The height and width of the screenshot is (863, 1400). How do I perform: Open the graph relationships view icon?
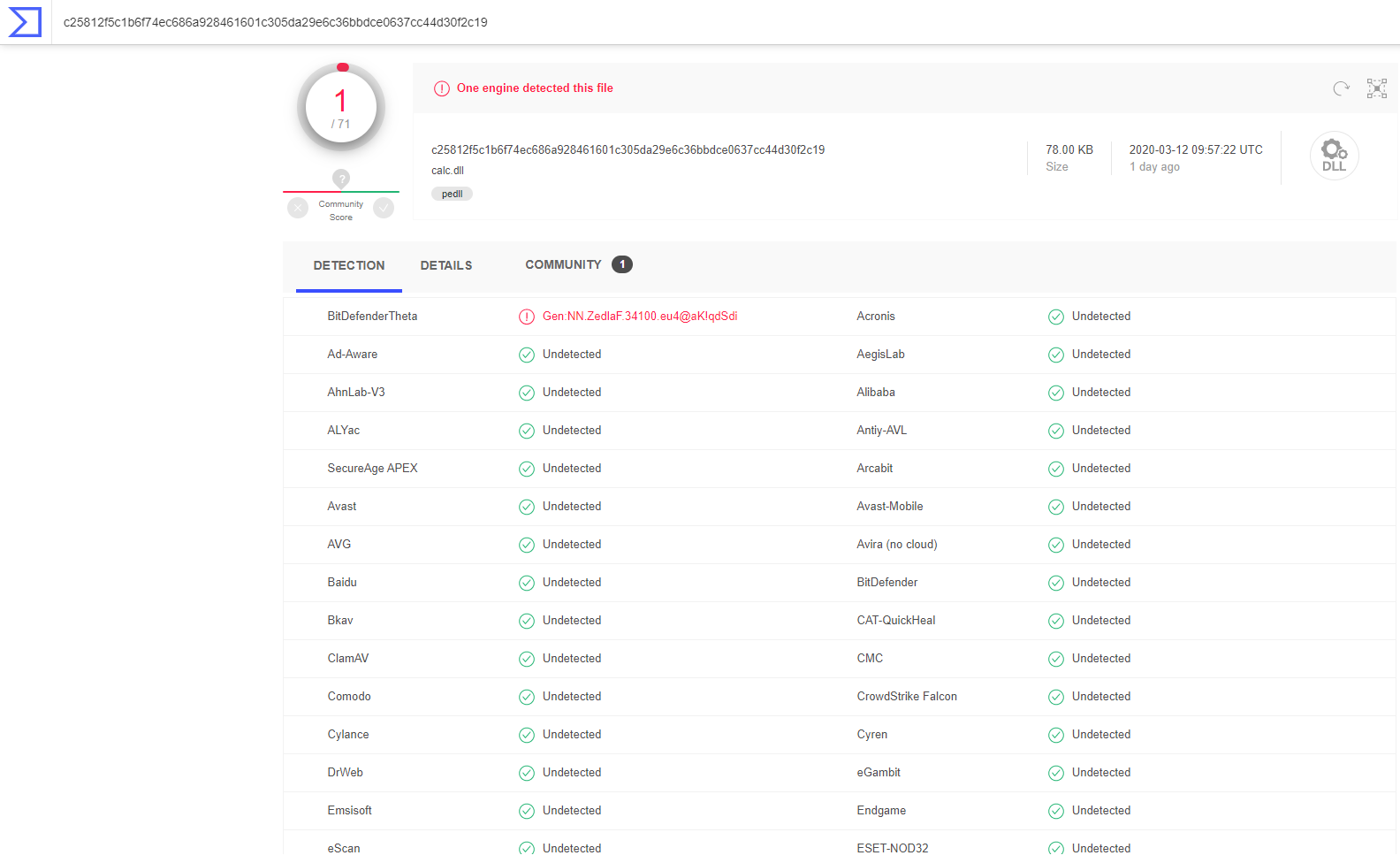tap(1376, 88)
